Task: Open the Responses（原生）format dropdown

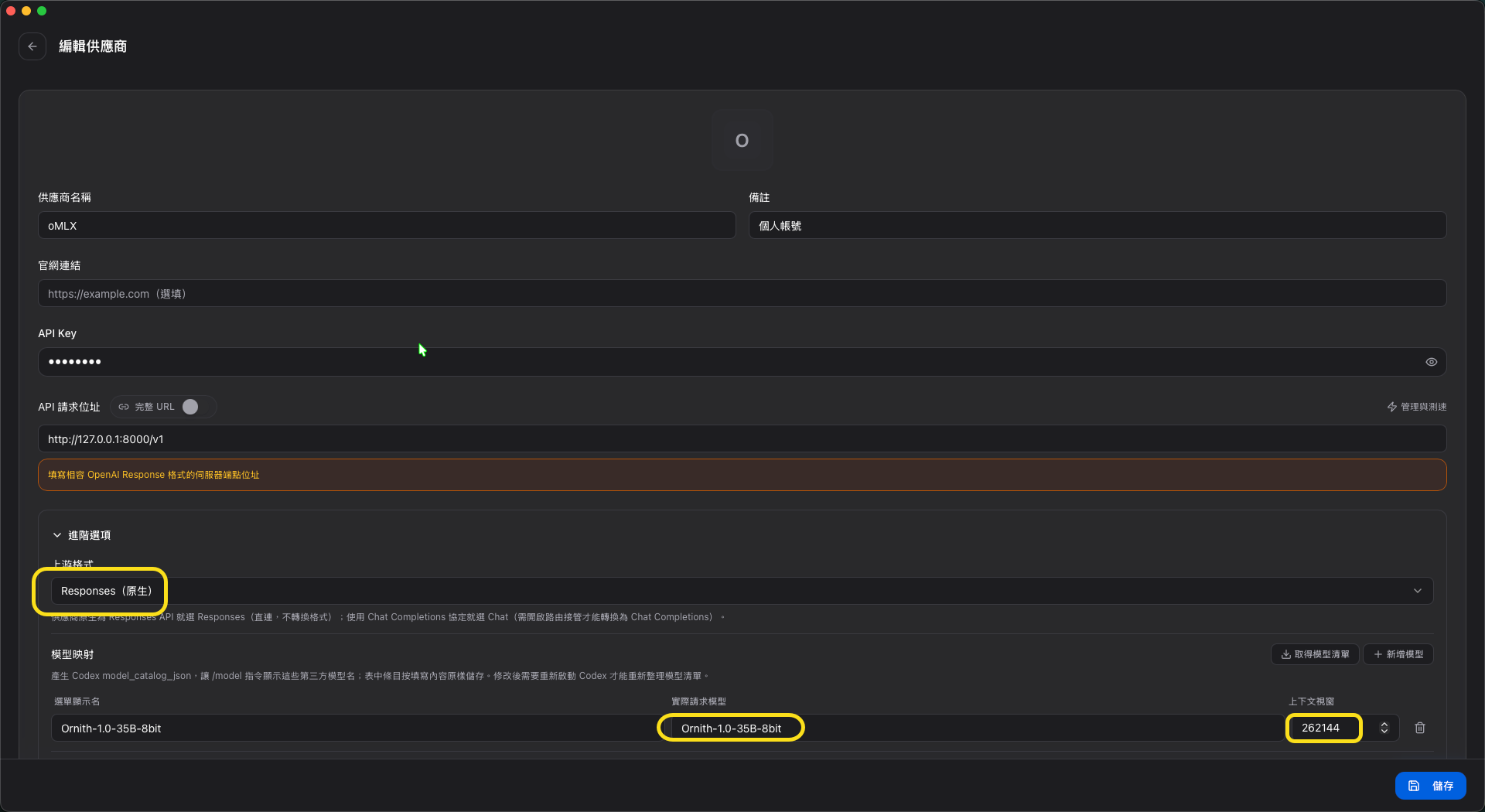Action: click(742, 591)
